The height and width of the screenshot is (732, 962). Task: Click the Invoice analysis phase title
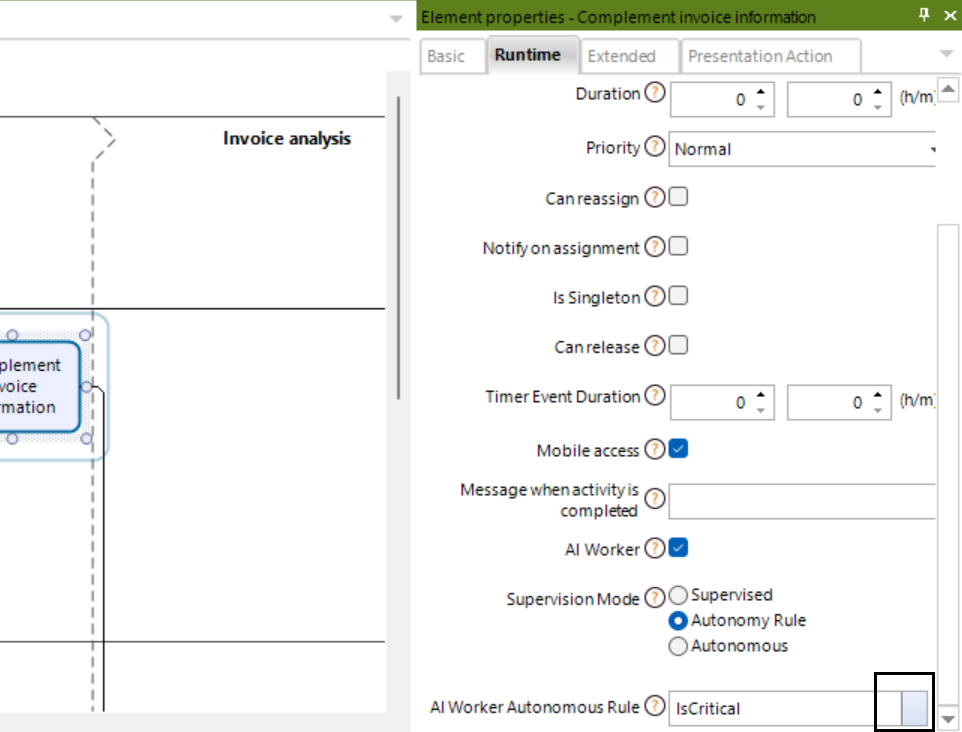pos(287,139)
